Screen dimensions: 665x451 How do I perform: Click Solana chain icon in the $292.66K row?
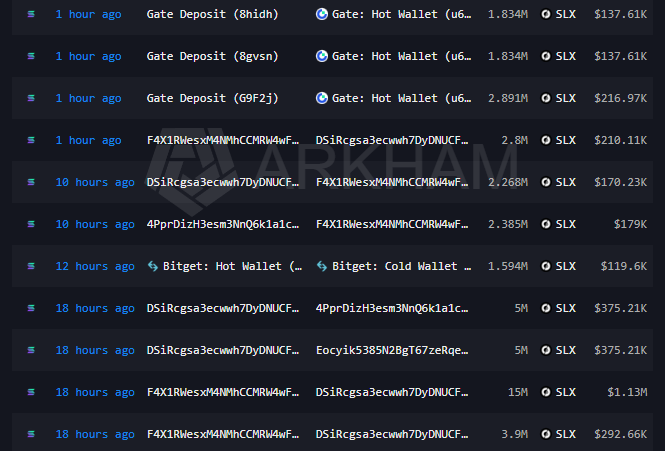pyautogui.click(x=31, y=434)
